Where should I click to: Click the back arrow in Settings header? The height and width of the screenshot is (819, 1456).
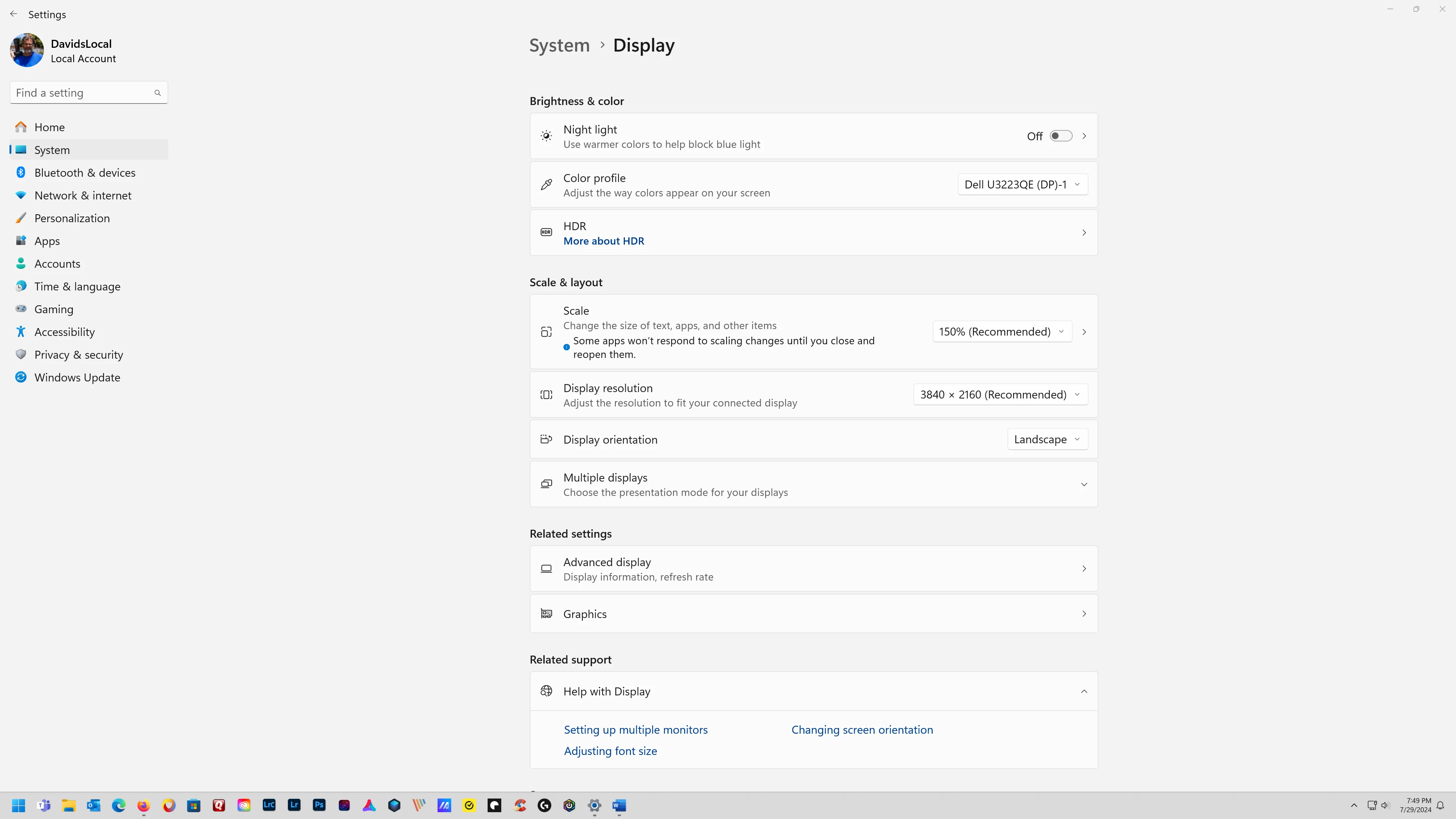pos(14,14)
